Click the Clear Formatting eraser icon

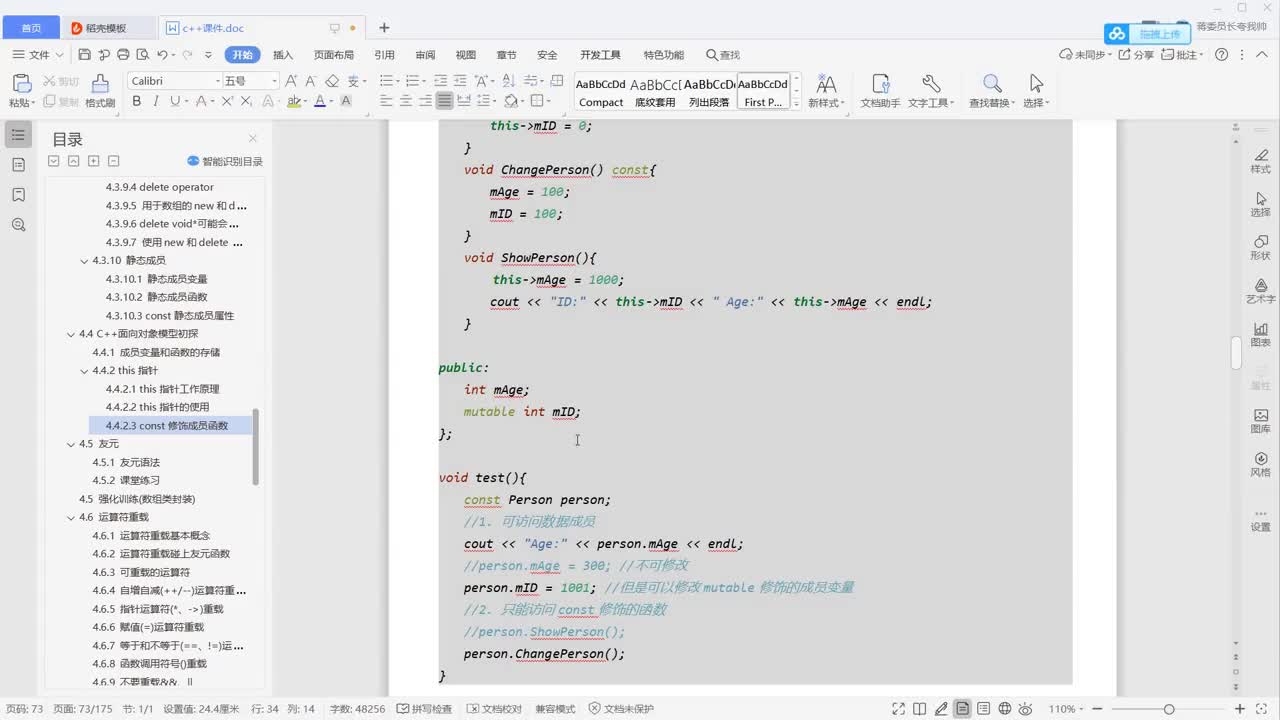click(x=332, y=81)
